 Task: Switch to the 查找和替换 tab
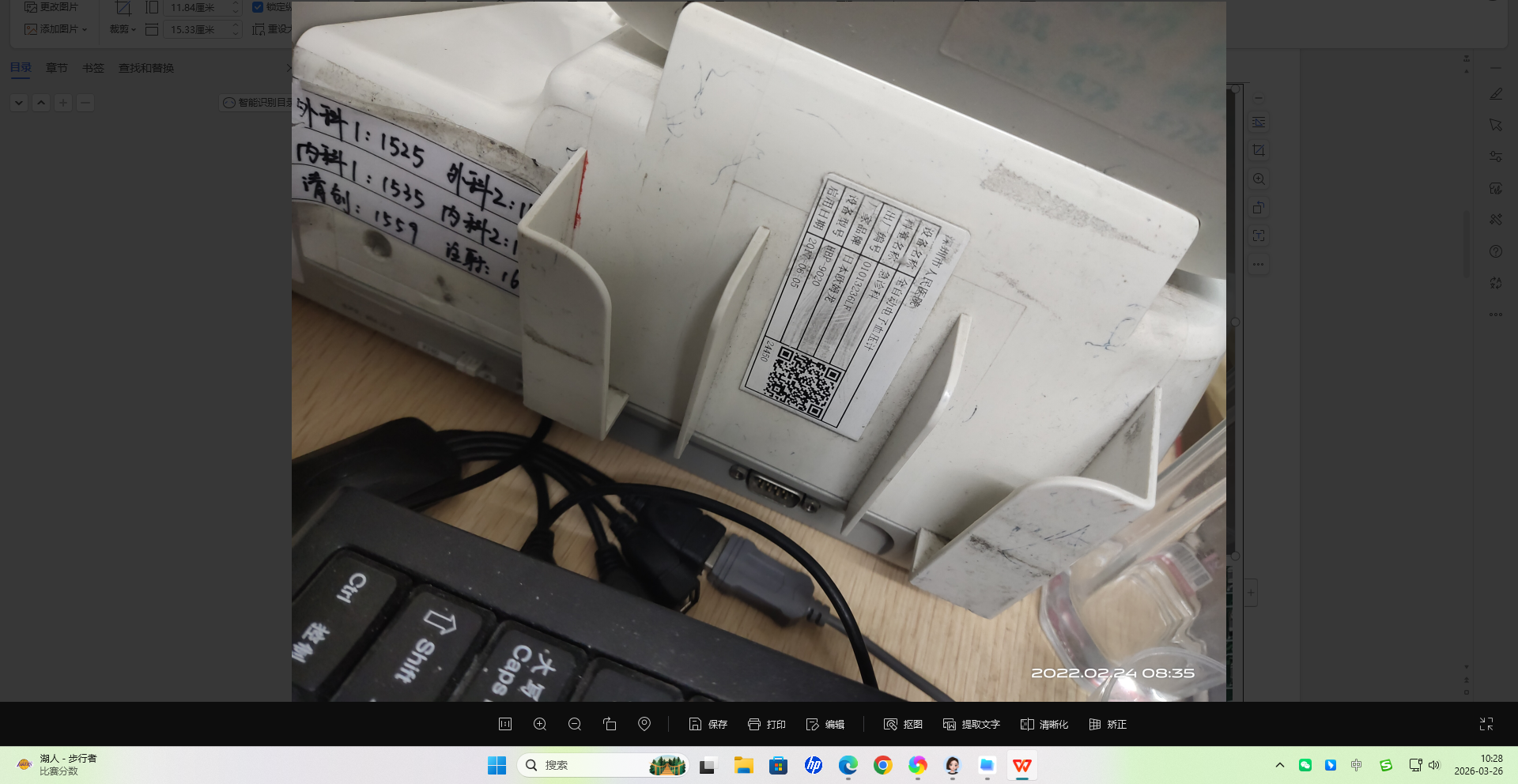[x=145, y=68]
